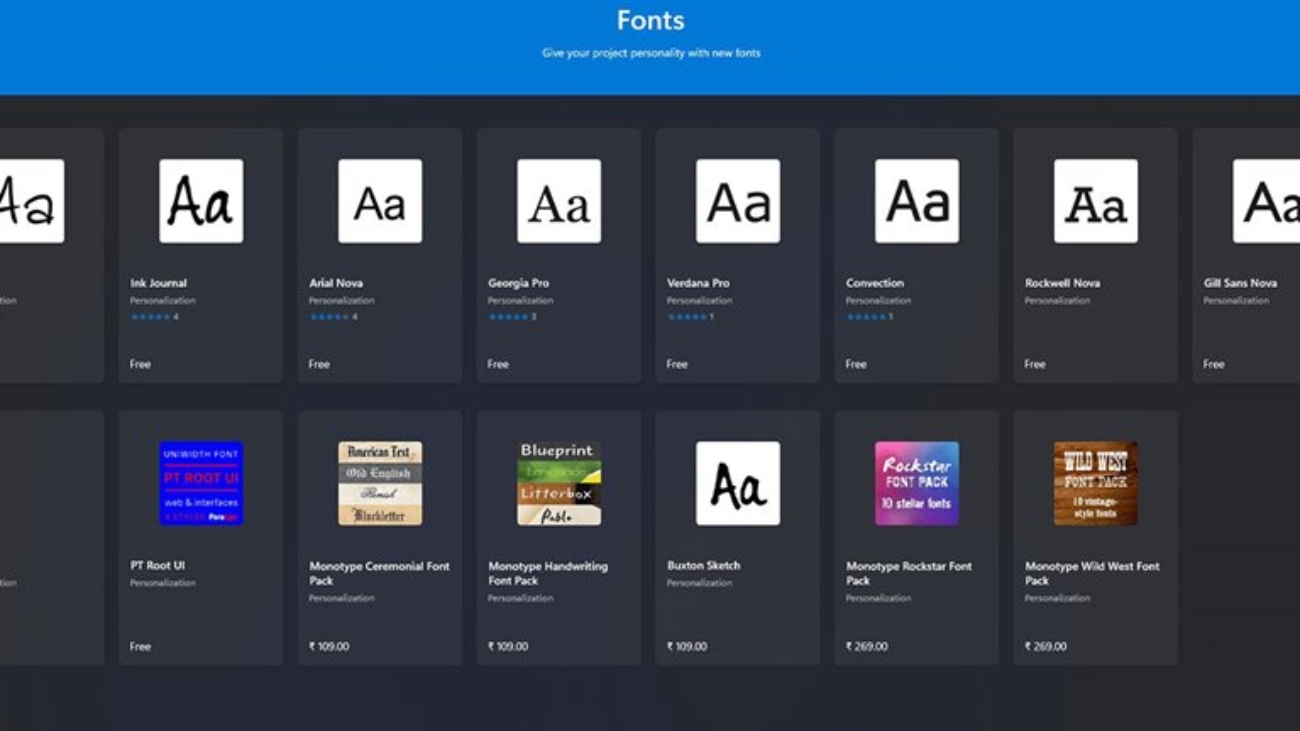Click the Rockwell Nova title text
Image resolution: width=1300 pixels, height=731 pixels.
(x=1062, y=283)
